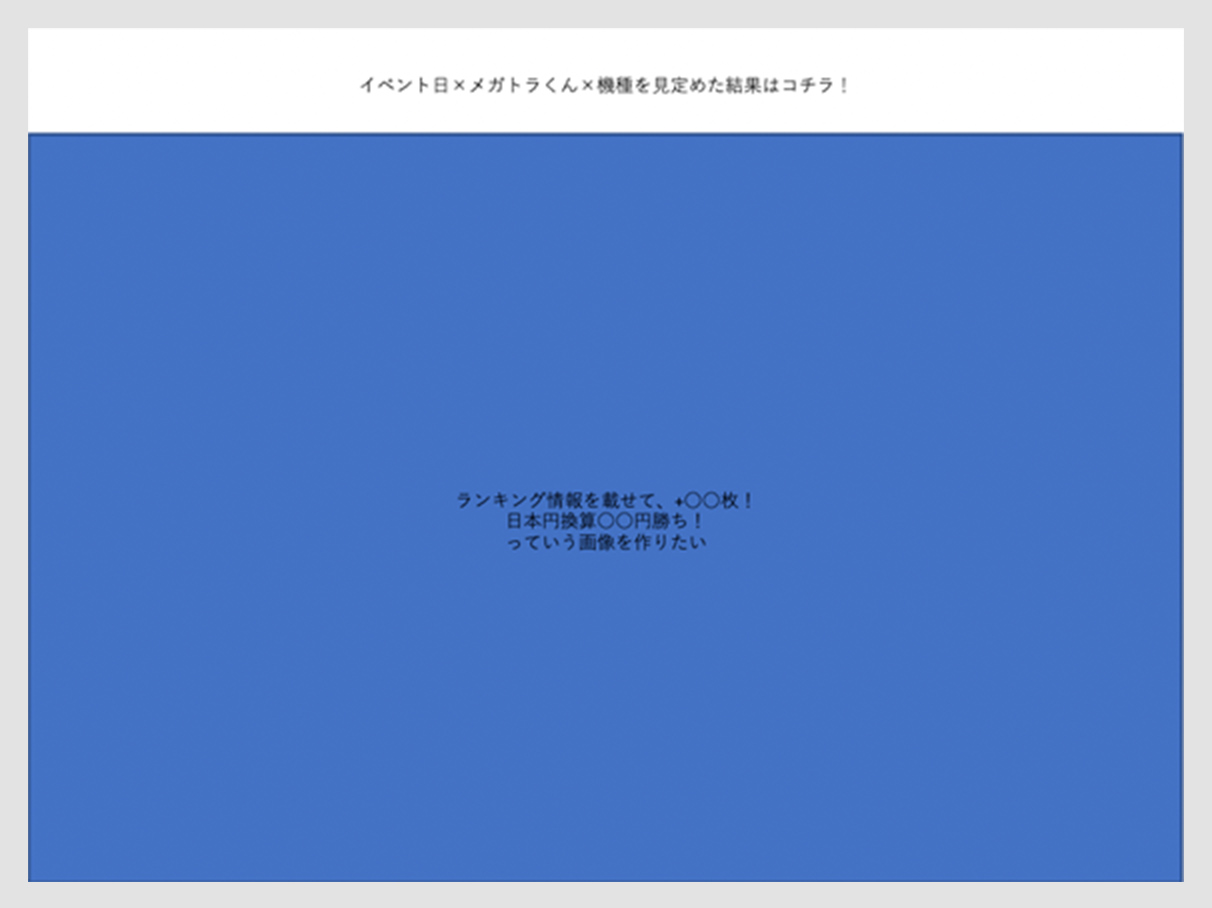Select the word イベント日 in the heading
This screenshot has width=1212, height=908.
(404, 86)
